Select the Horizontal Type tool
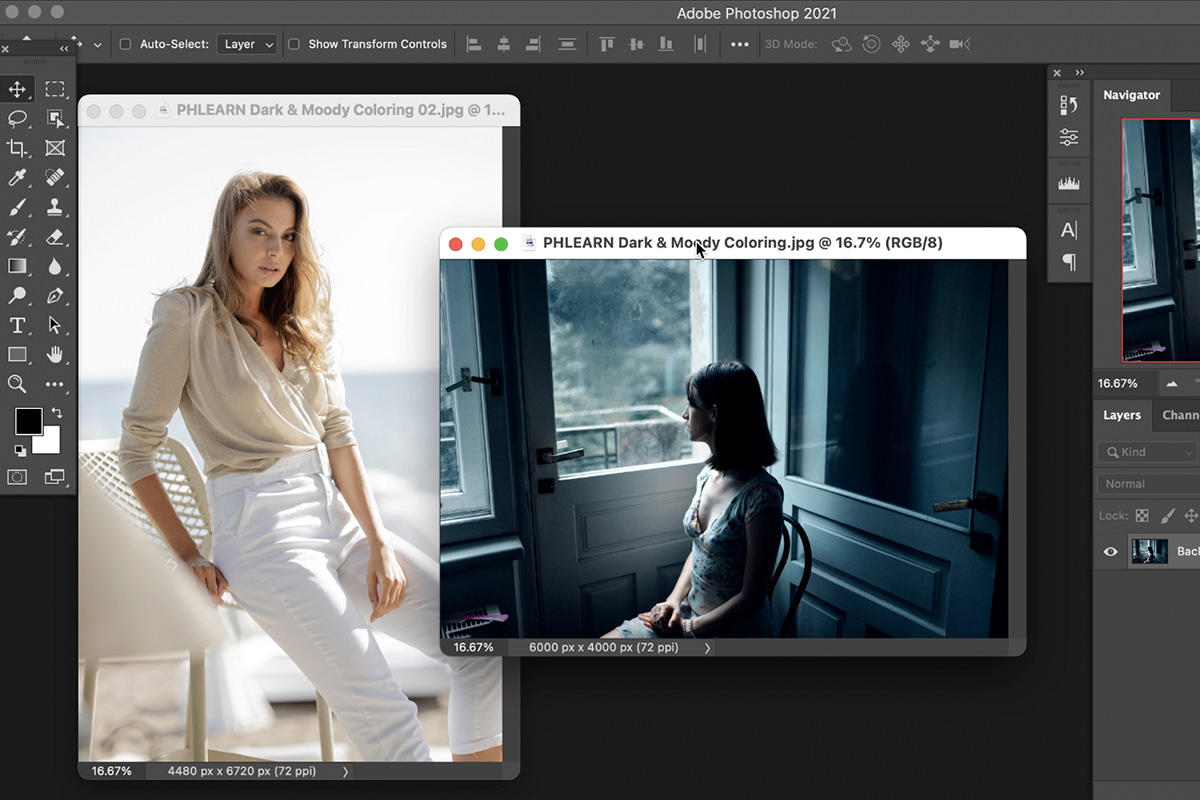Viewport: 1200px width, 800px height. pos(17,325)
